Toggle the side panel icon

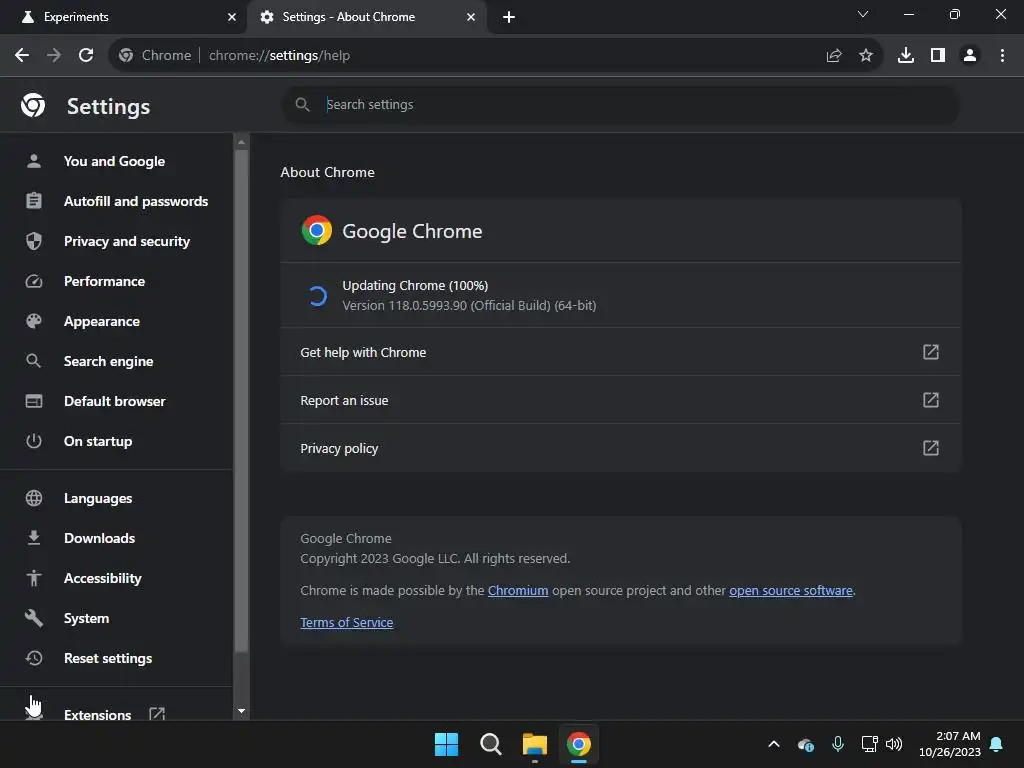coord(938,56)
